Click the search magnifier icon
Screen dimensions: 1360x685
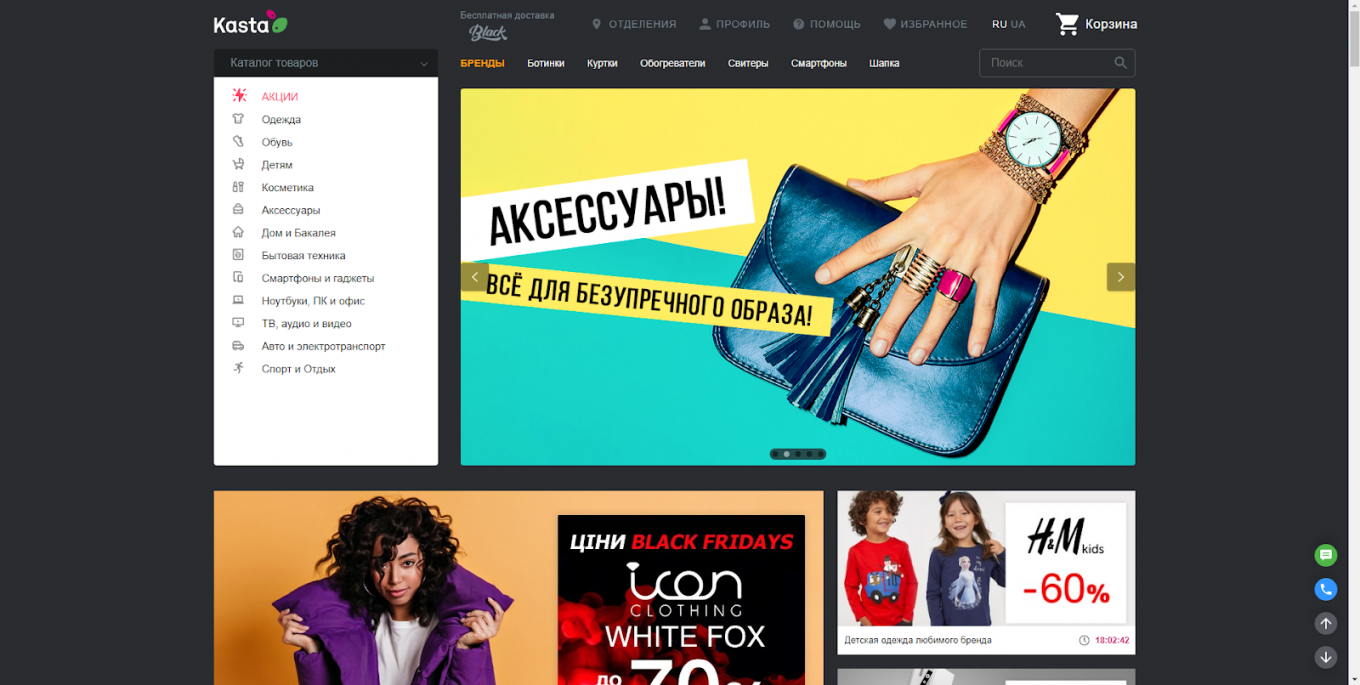coord(1121,62)
